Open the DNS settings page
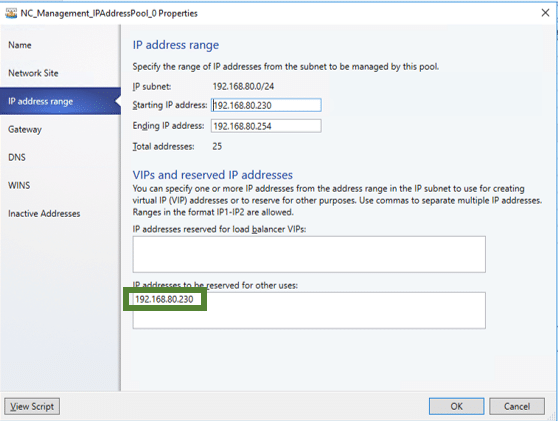 (x=17, y=157)
